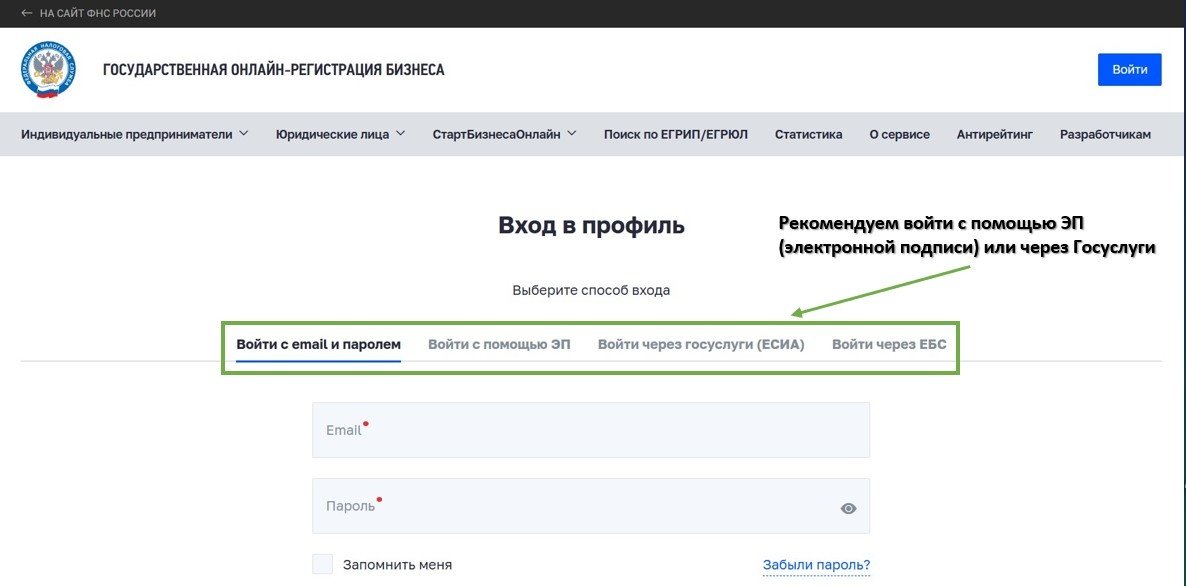Screen dimensions: 1186x586
Task: Open the Статистика menu item
Action: pyautogui.click(x=809, y=135)
